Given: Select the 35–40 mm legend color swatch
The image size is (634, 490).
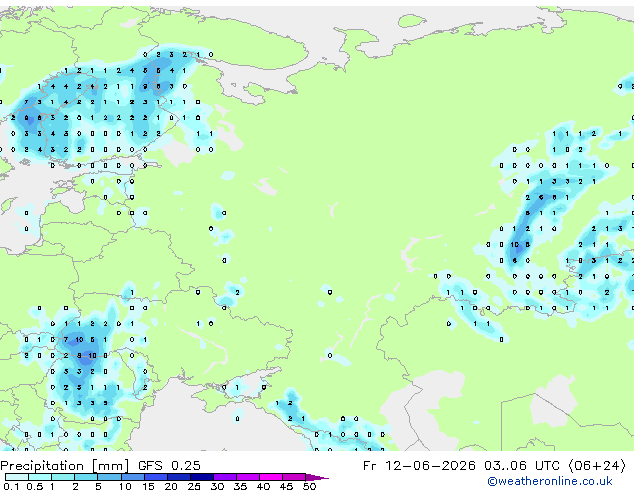Looking at the screenshot, I should coord(247,477).
